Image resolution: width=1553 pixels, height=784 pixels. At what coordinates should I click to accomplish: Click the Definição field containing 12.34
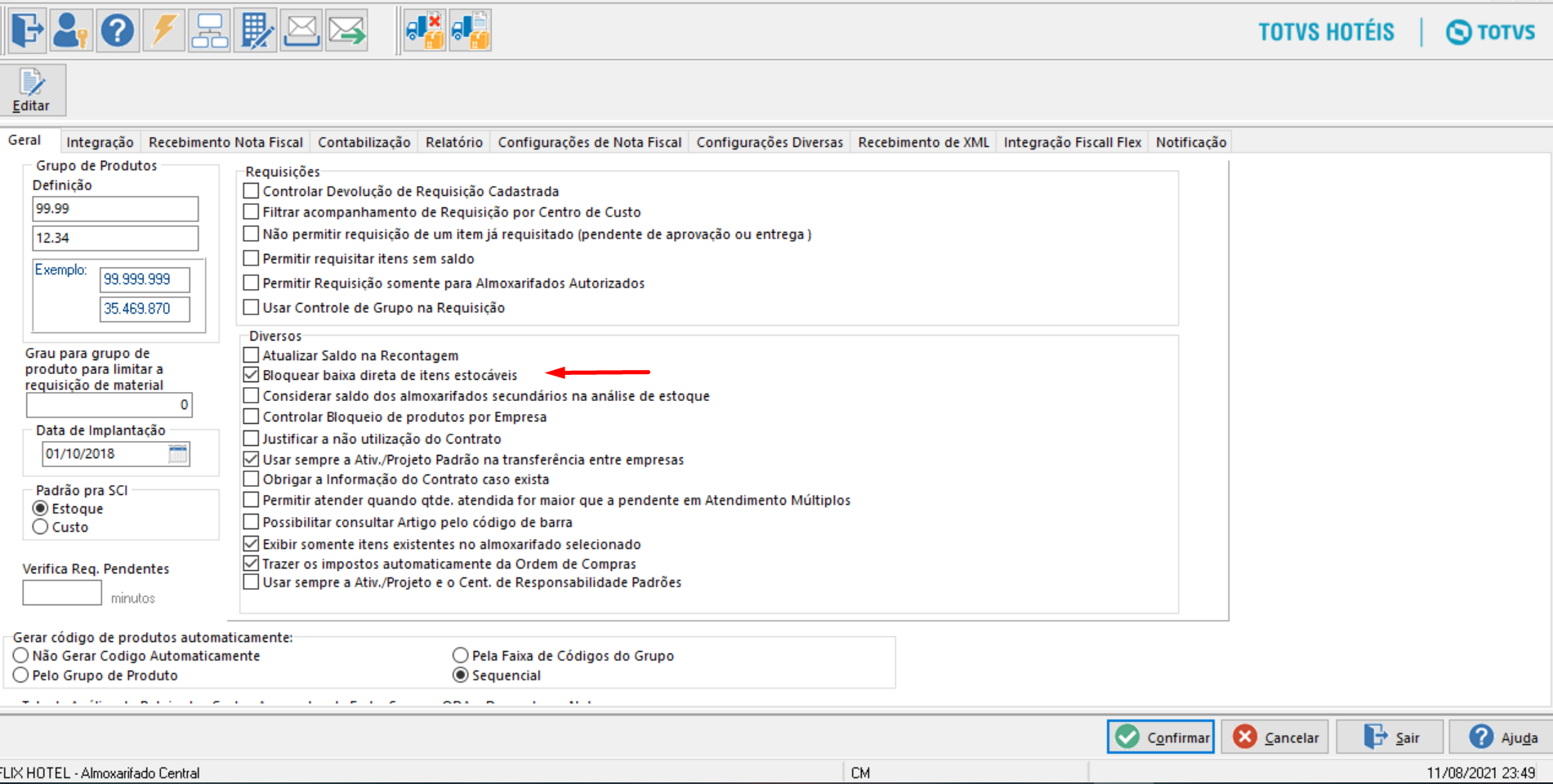(115, 238)
